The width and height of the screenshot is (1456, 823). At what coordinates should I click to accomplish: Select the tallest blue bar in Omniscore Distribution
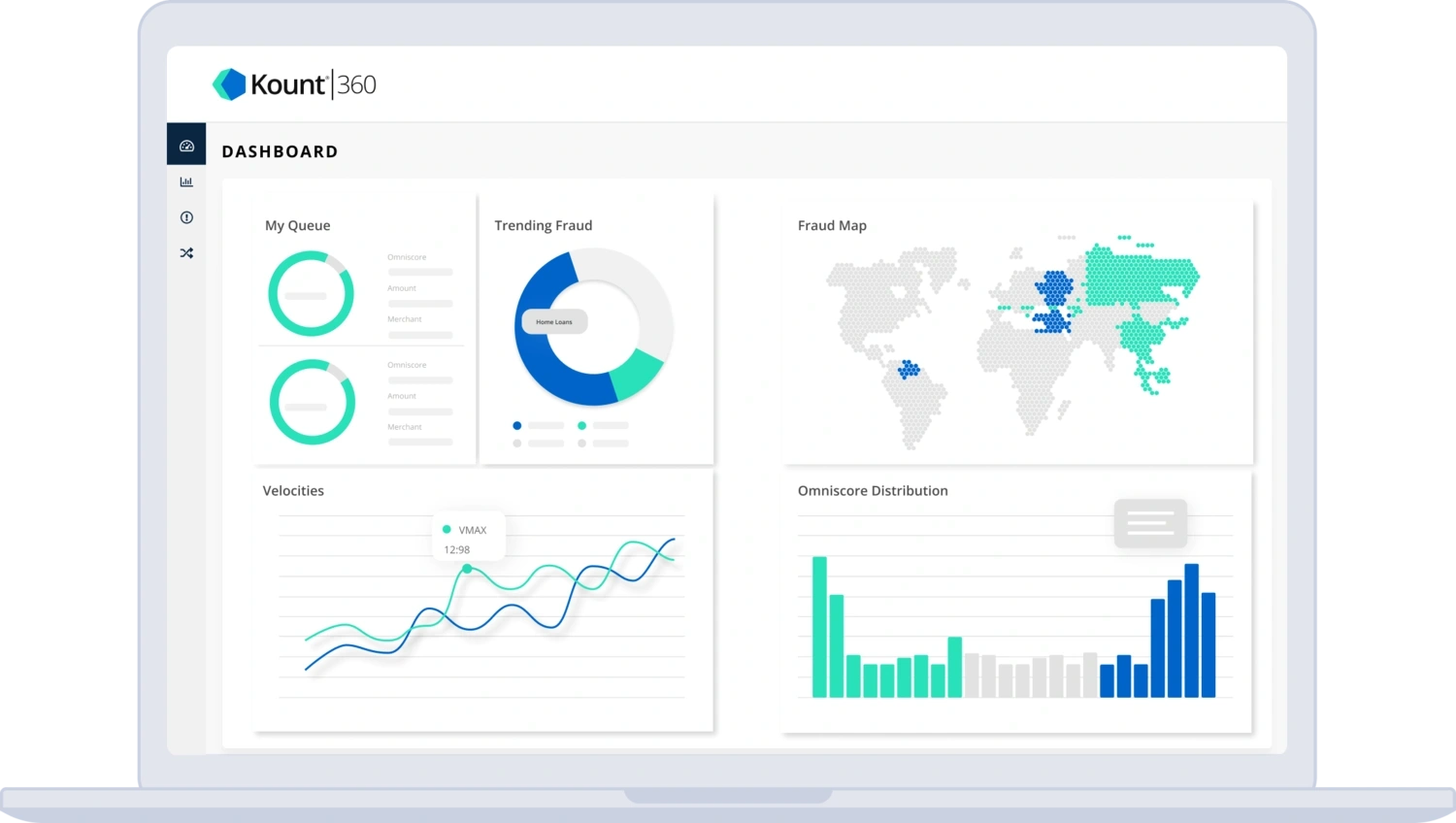point(1190,629)
